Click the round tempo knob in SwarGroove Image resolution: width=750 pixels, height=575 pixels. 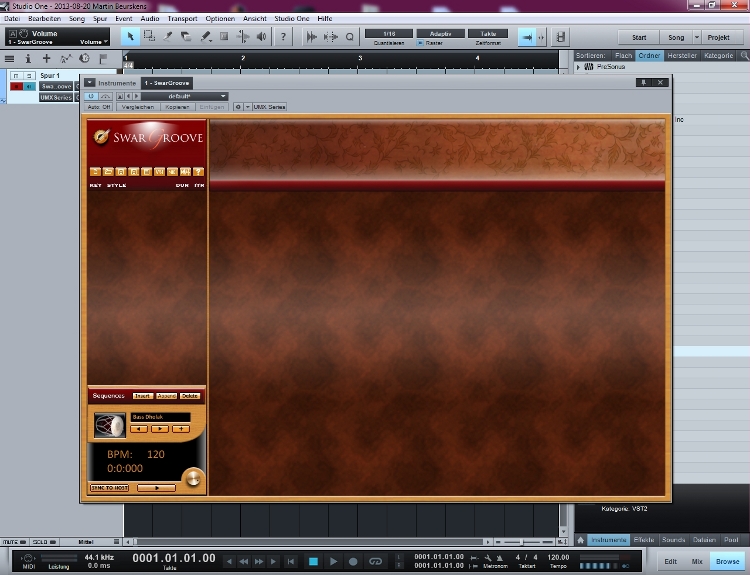pos(193,478)
